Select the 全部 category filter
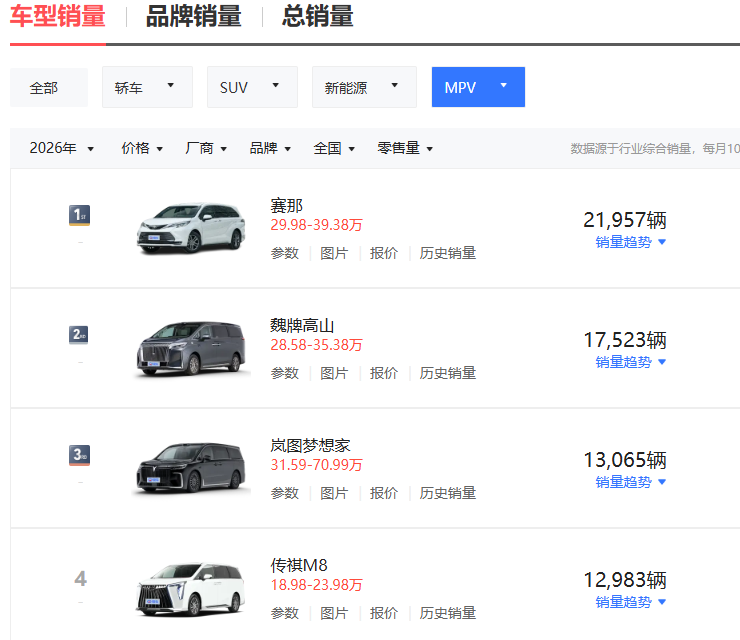This screenshot has width=740, height=640. point(44,88)
